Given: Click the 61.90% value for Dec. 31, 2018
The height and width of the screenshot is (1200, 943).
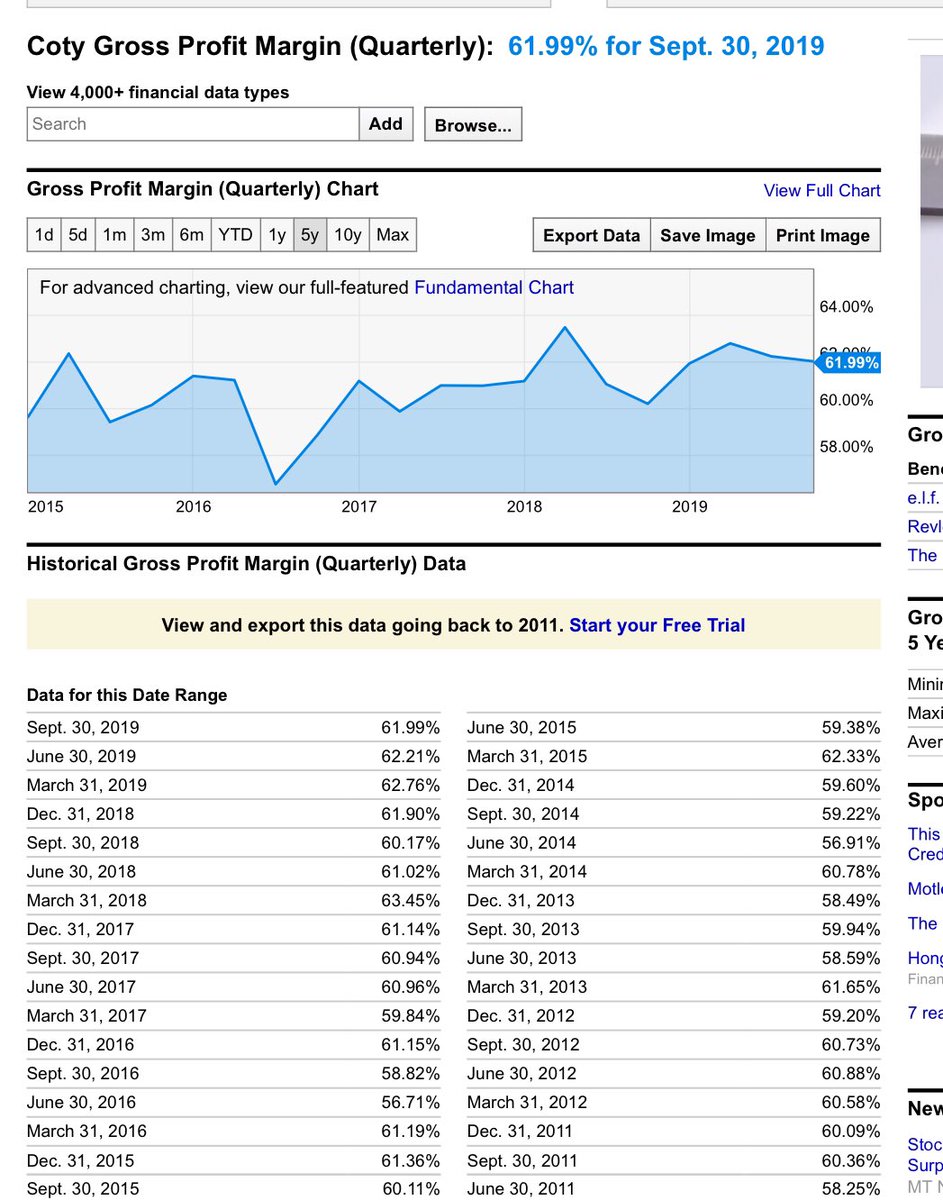Looking at the screenshot, I should pyautogui.click(x=410, y=814).
